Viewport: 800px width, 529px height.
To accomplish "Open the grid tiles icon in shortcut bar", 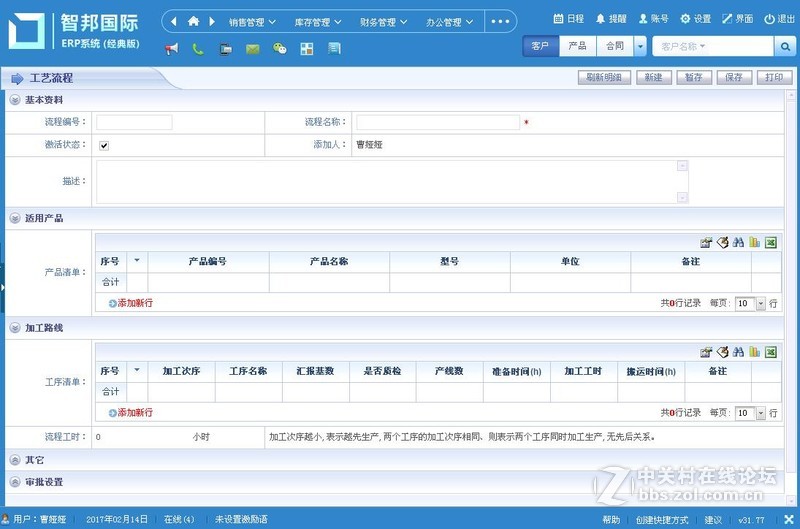I will coord(307,49).
